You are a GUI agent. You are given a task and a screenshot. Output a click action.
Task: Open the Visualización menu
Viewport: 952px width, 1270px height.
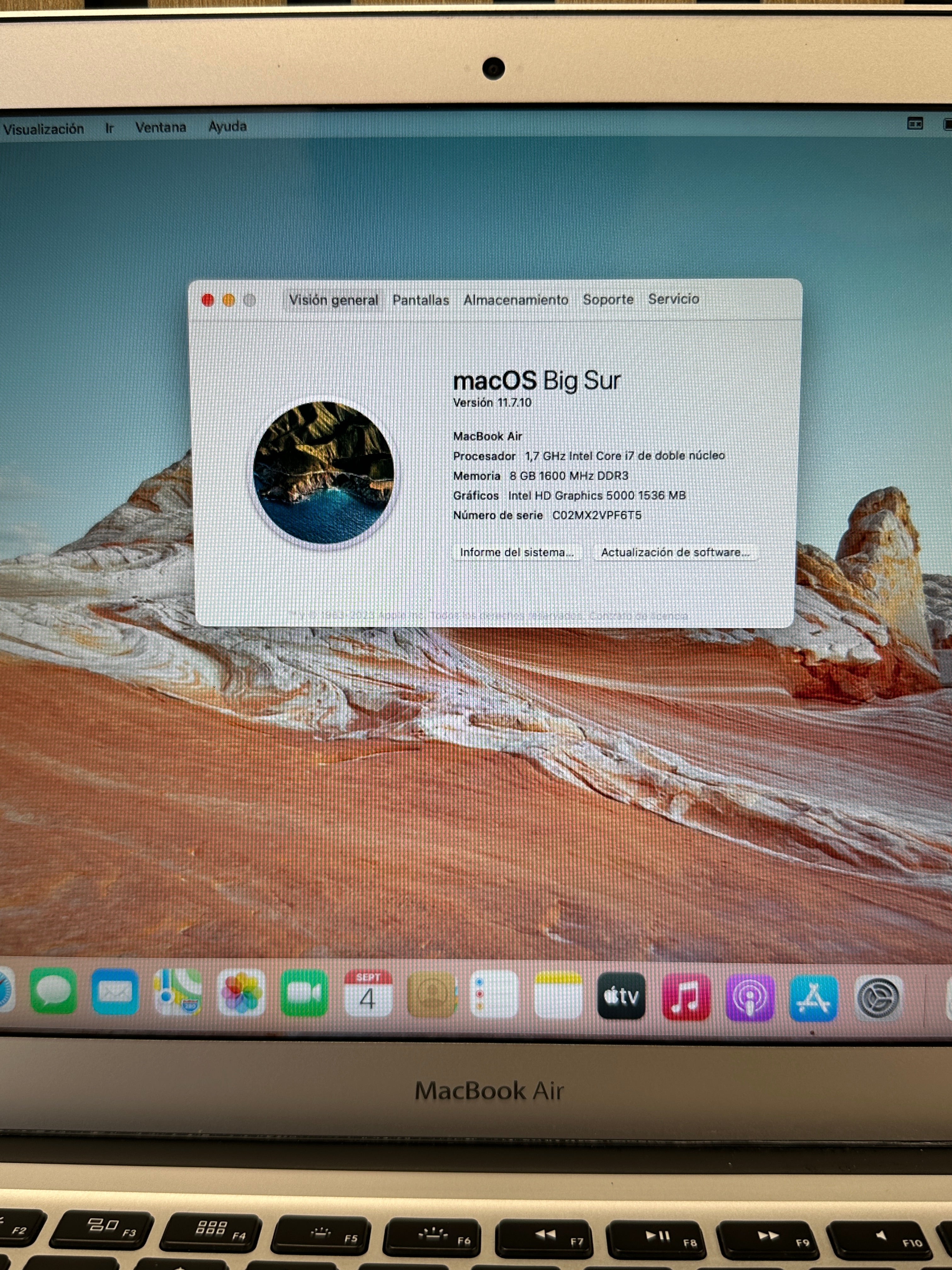click(44, 129)
